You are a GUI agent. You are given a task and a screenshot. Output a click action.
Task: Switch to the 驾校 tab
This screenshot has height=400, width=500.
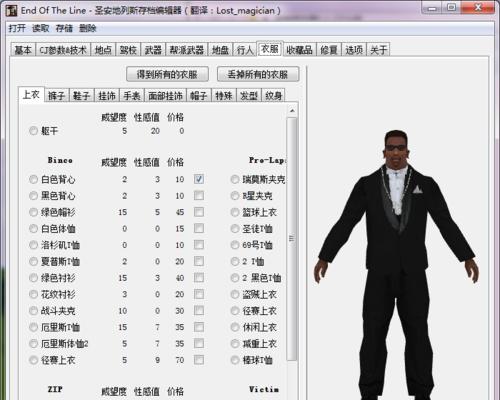click(128, 50)
